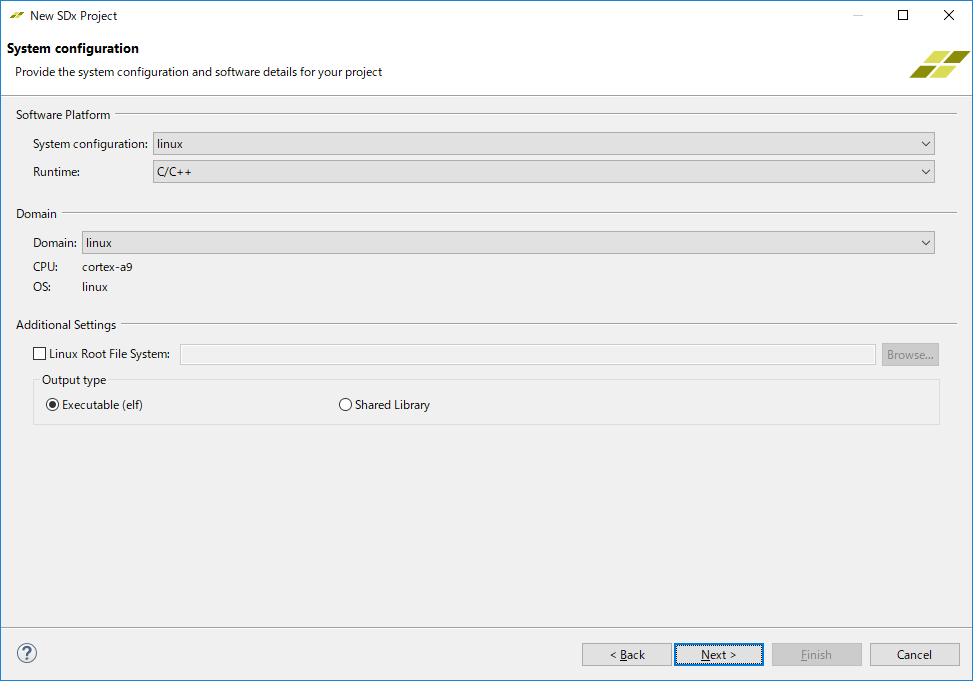
Task: Expand the Runtime combo box
Action: click(x=543, y=172)
